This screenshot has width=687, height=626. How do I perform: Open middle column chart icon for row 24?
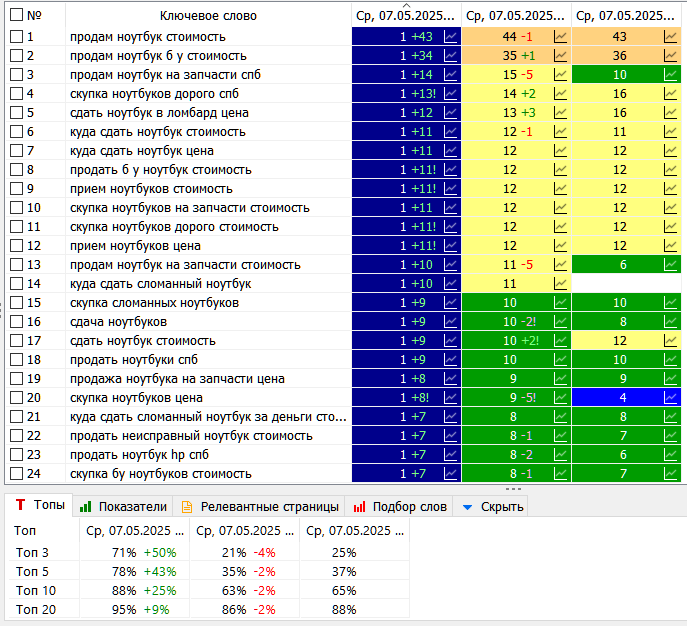(561, 473)
